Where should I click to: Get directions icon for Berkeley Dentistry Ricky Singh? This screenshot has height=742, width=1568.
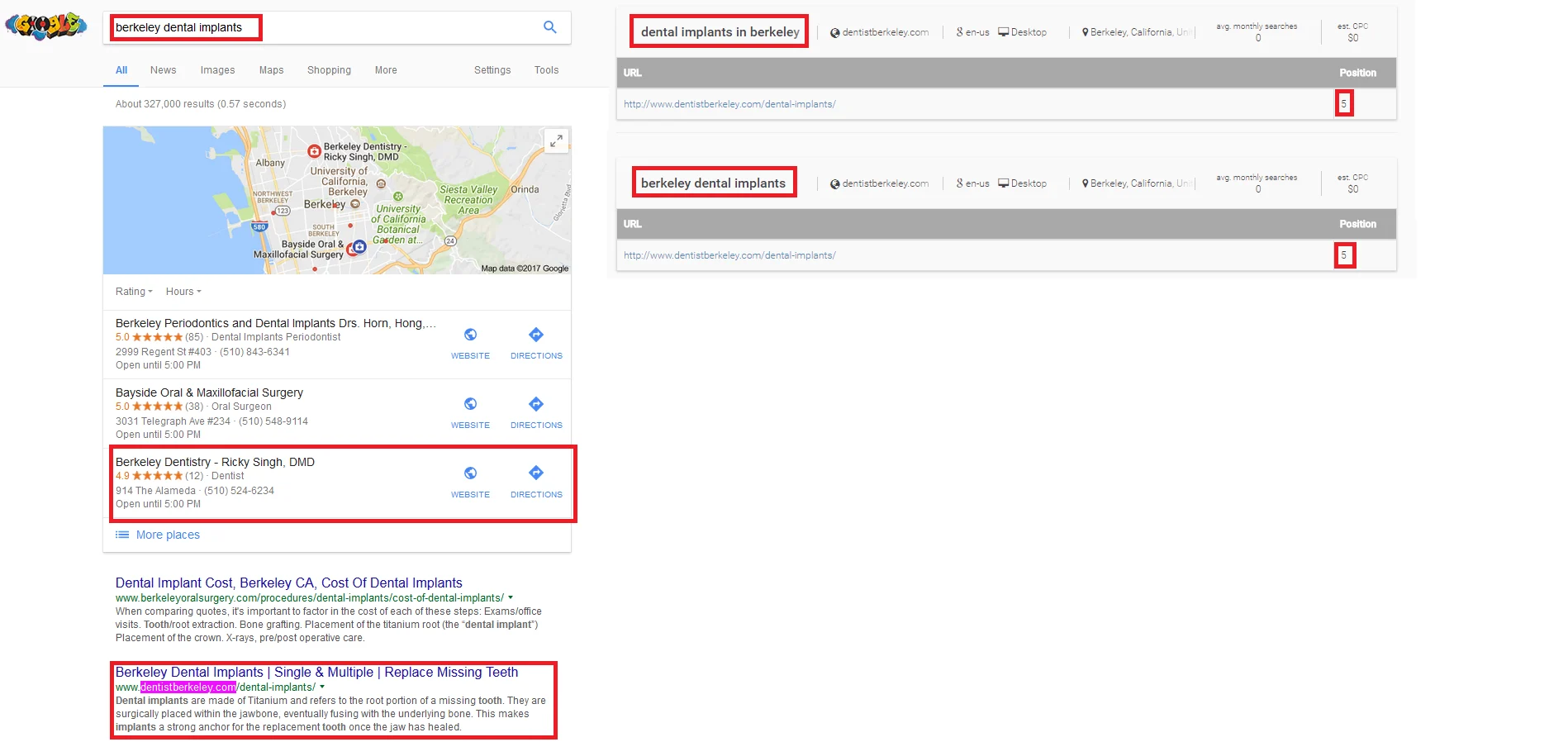(536, 473)
